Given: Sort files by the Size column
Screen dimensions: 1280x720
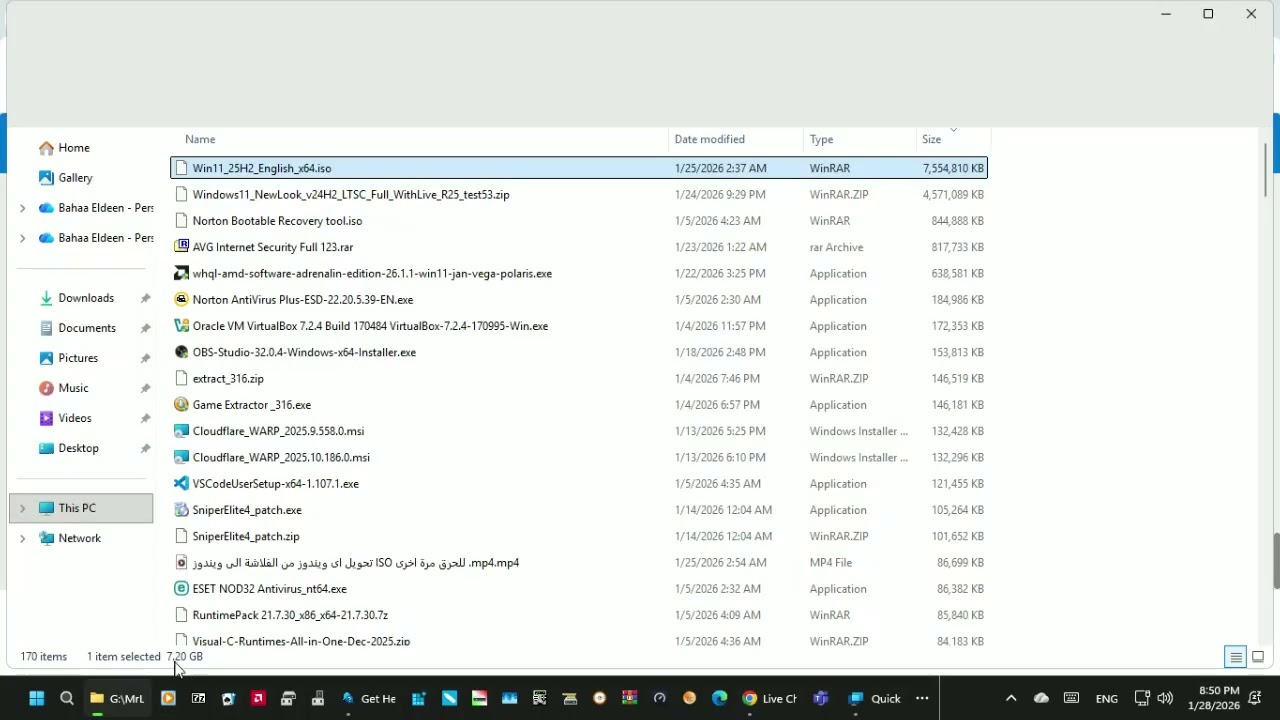Looking at the screenshot, I should (931, 139).
